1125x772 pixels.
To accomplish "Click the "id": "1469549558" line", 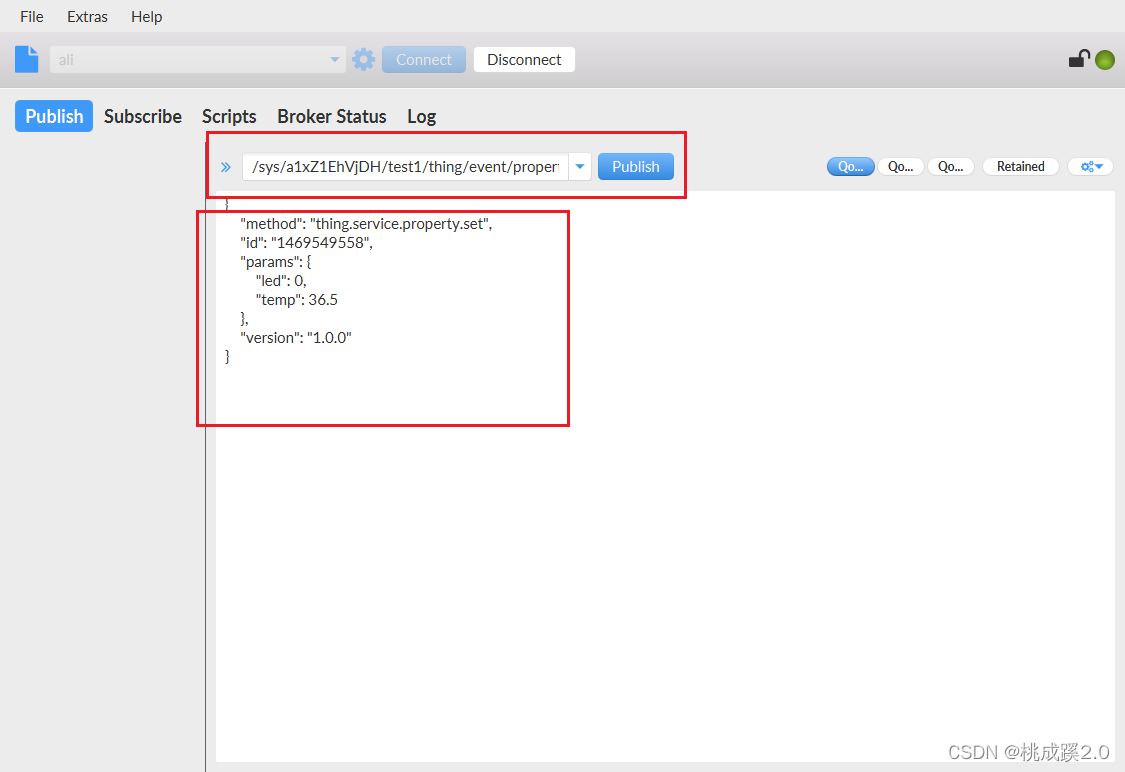I will point(306,243).
